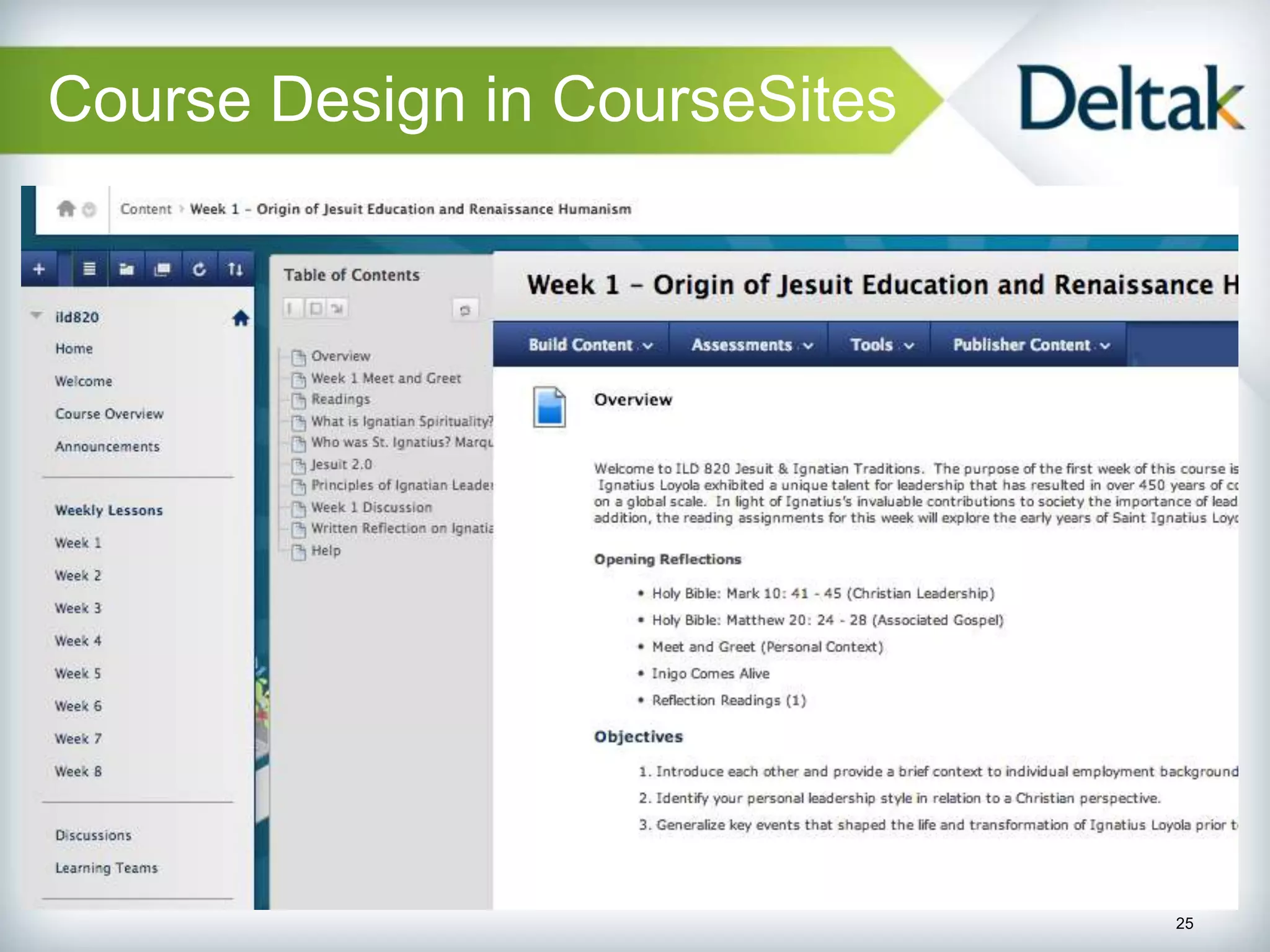
Task: Expand the Publisher Content menu
Action: 1031,345
